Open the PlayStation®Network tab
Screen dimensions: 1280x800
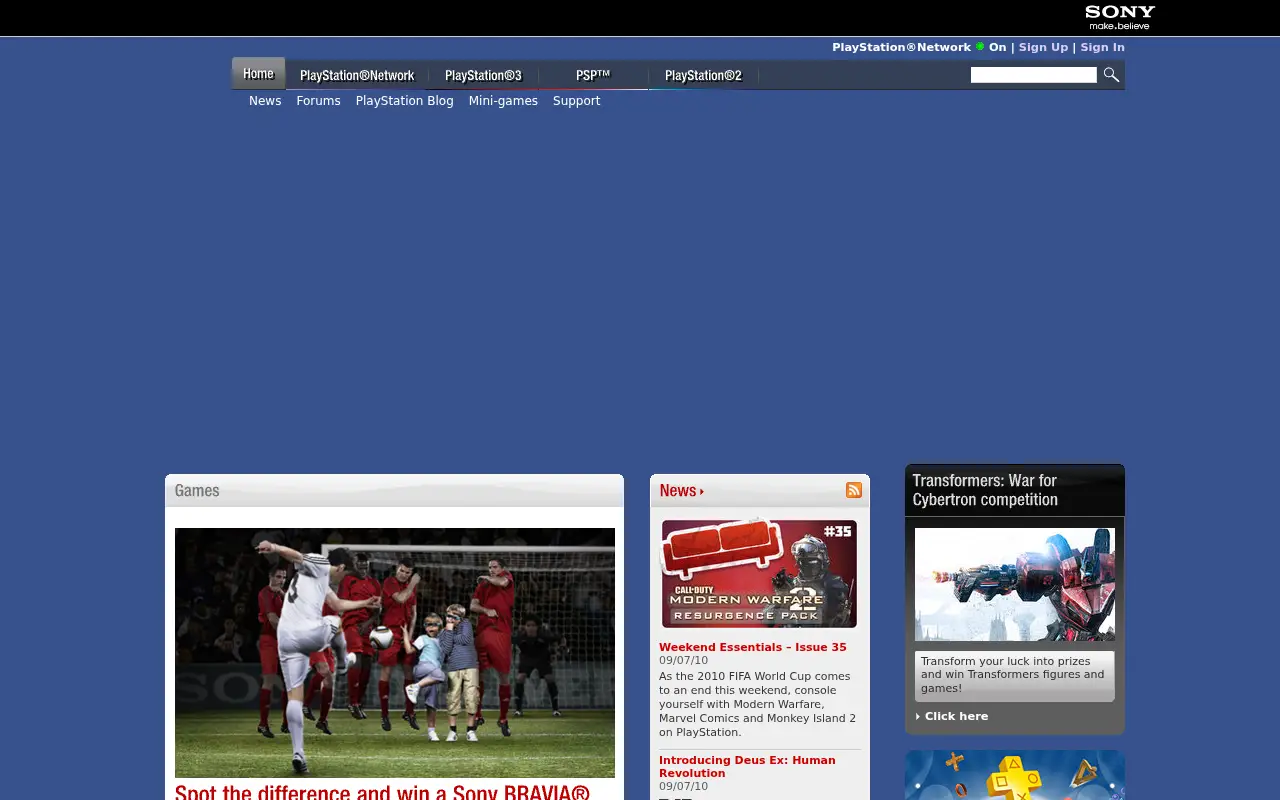[x=357, y=75]
